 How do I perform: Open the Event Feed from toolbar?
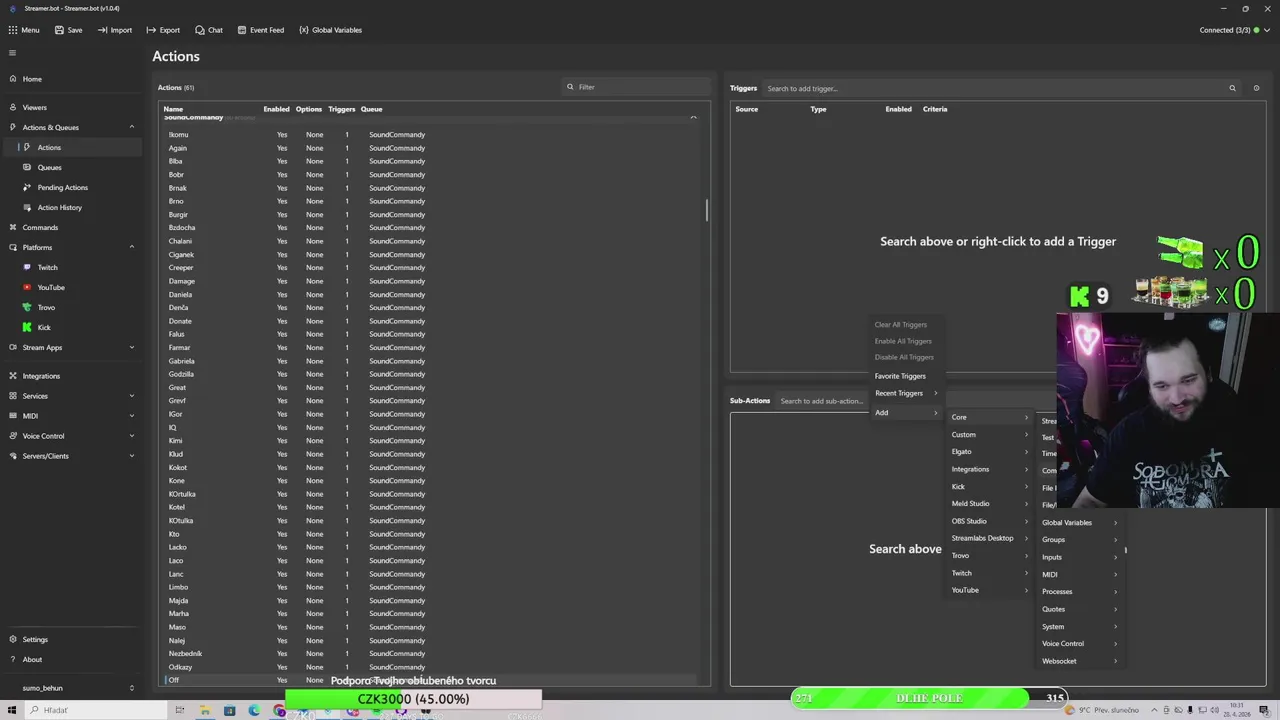tap(260, 30)
